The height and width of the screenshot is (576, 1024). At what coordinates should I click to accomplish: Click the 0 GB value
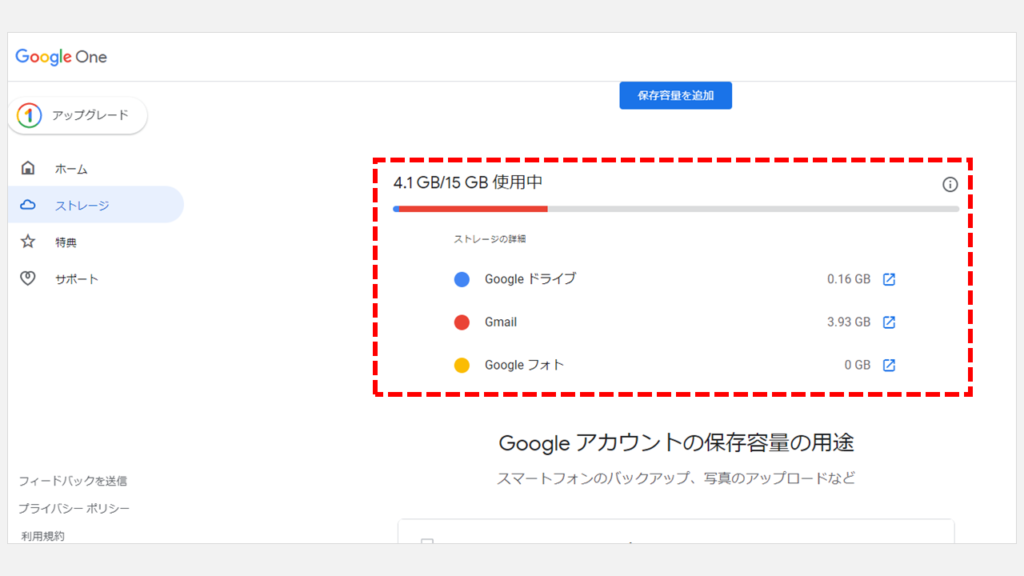[857, 365]
